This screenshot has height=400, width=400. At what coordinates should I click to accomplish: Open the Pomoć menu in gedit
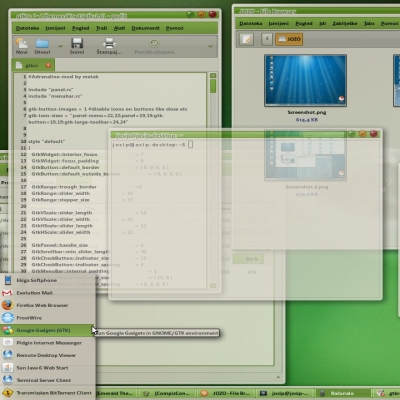coord(175,28)
